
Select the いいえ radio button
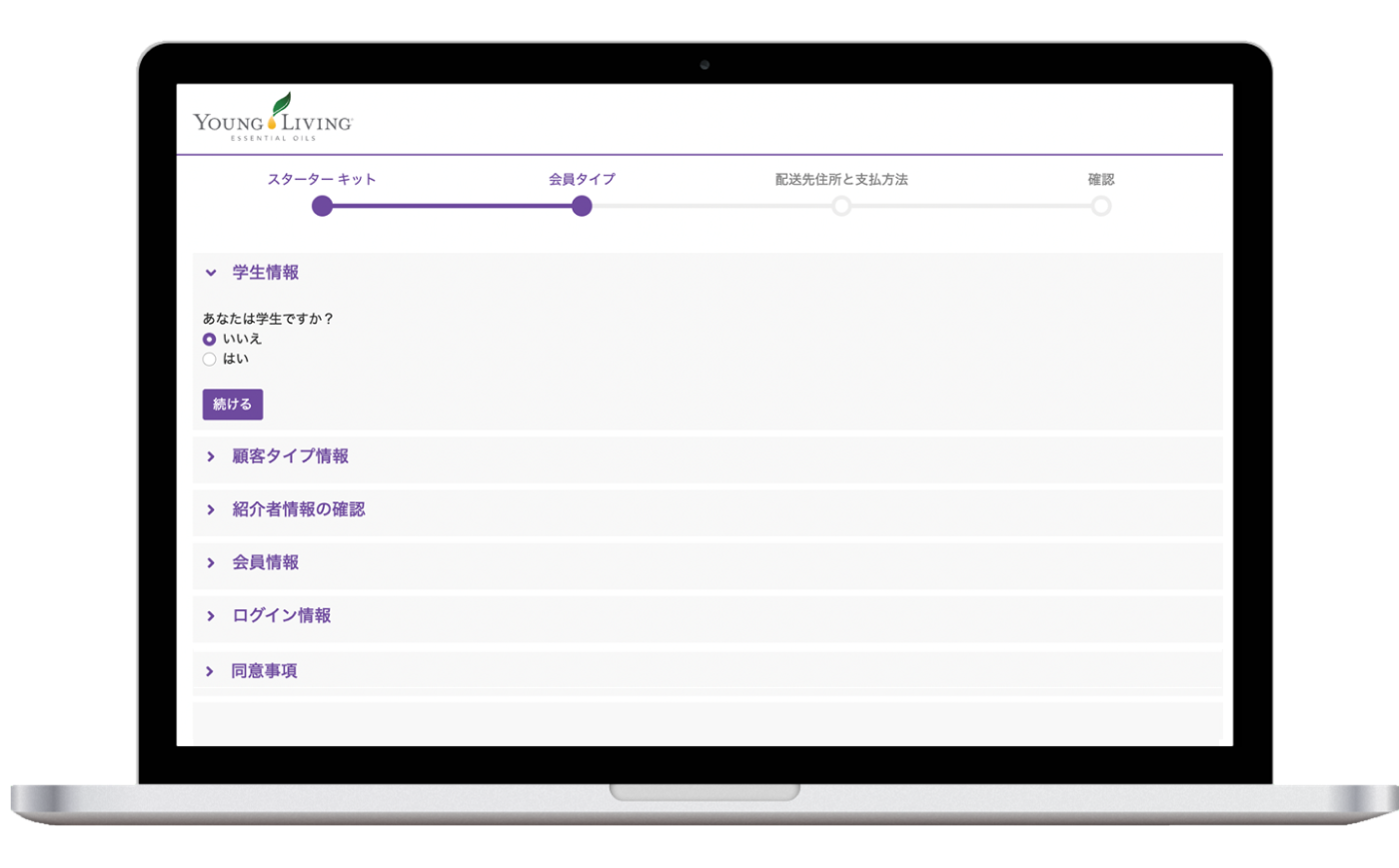(209, 340)
